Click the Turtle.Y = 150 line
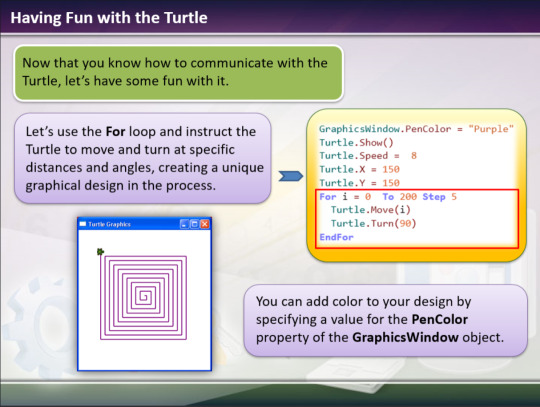This screenshot has height=407, width=540. (x=359, y=183)
